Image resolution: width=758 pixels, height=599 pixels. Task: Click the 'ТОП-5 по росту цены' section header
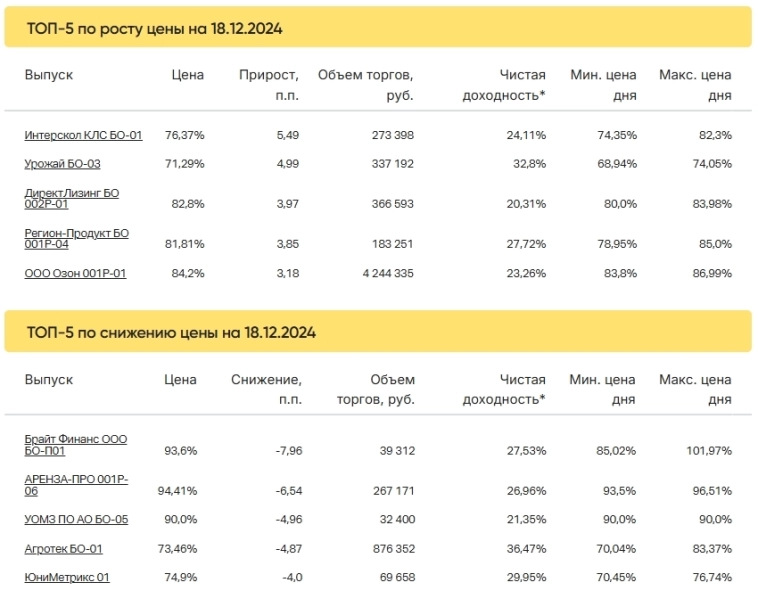(154, 29)
